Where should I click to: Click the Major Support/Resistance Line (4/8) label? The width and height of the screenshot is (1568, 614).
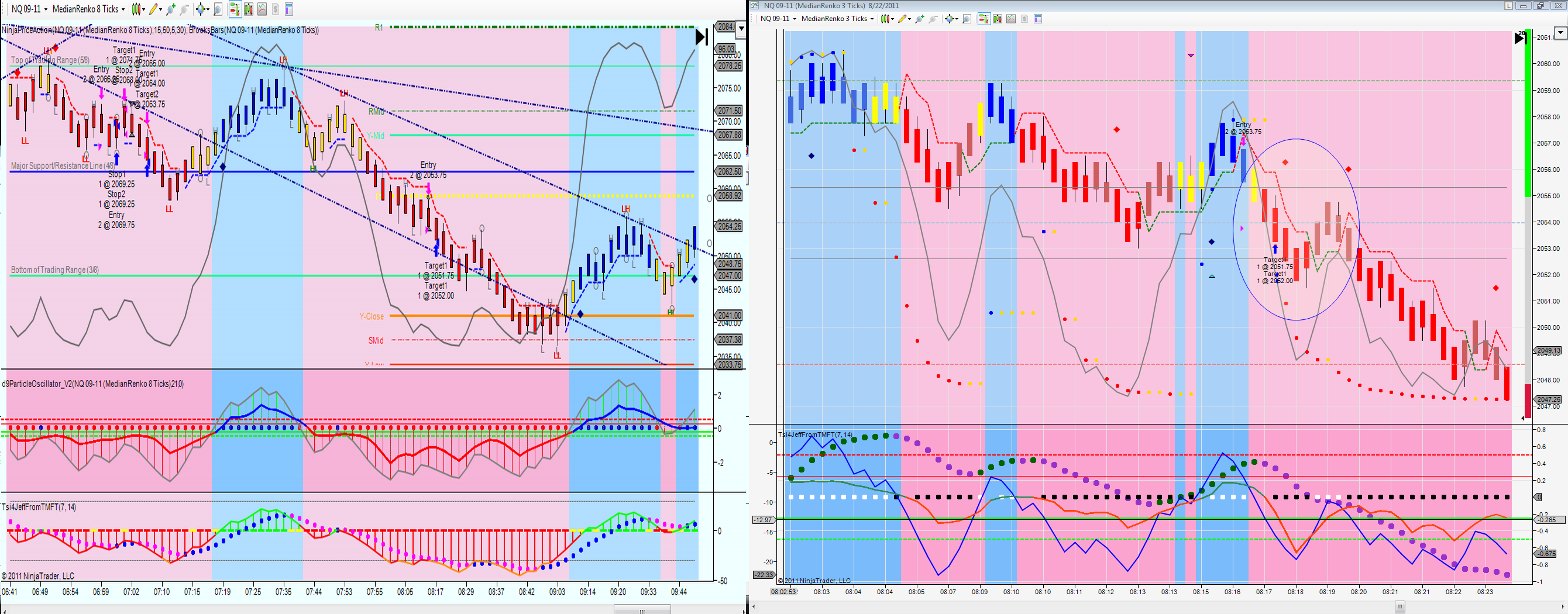coord(63,165)
